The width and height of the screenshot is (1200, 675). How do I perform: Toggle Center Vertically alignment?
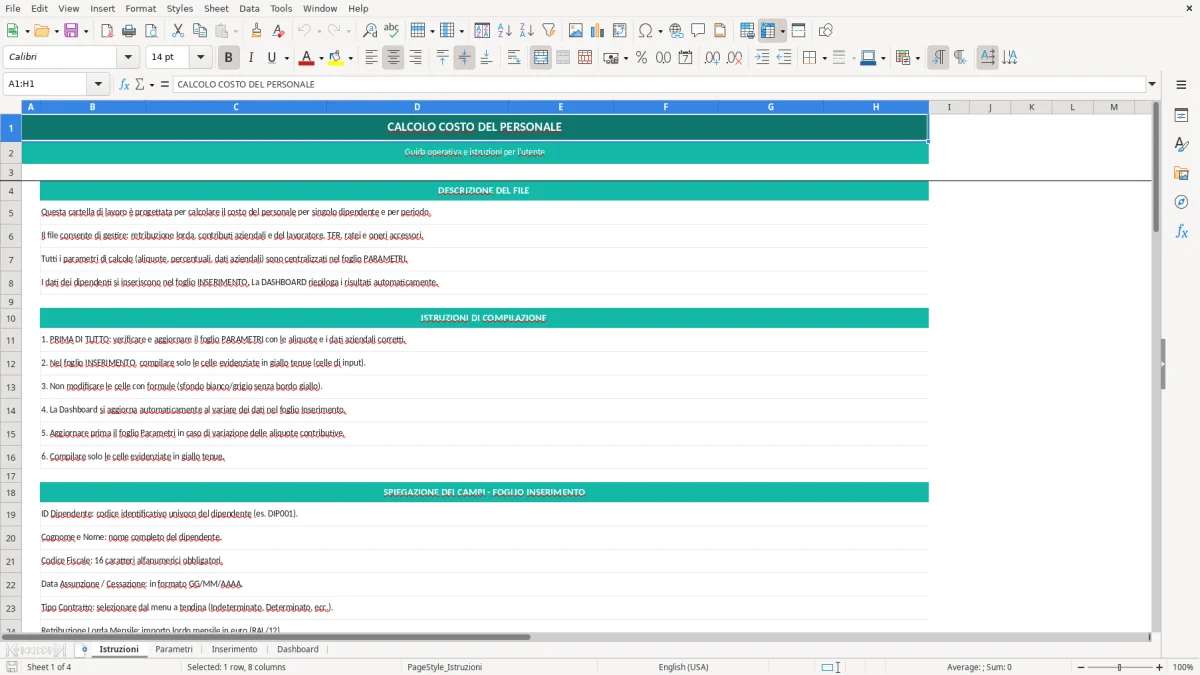pos(464,58)
